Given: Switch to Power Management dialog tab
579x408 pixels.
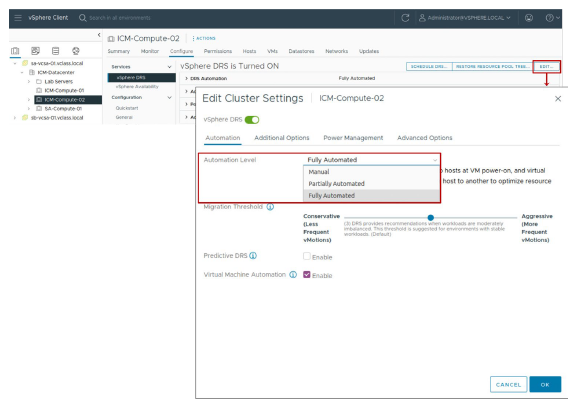Looking at the screenshot, I should tap(353, 138).
